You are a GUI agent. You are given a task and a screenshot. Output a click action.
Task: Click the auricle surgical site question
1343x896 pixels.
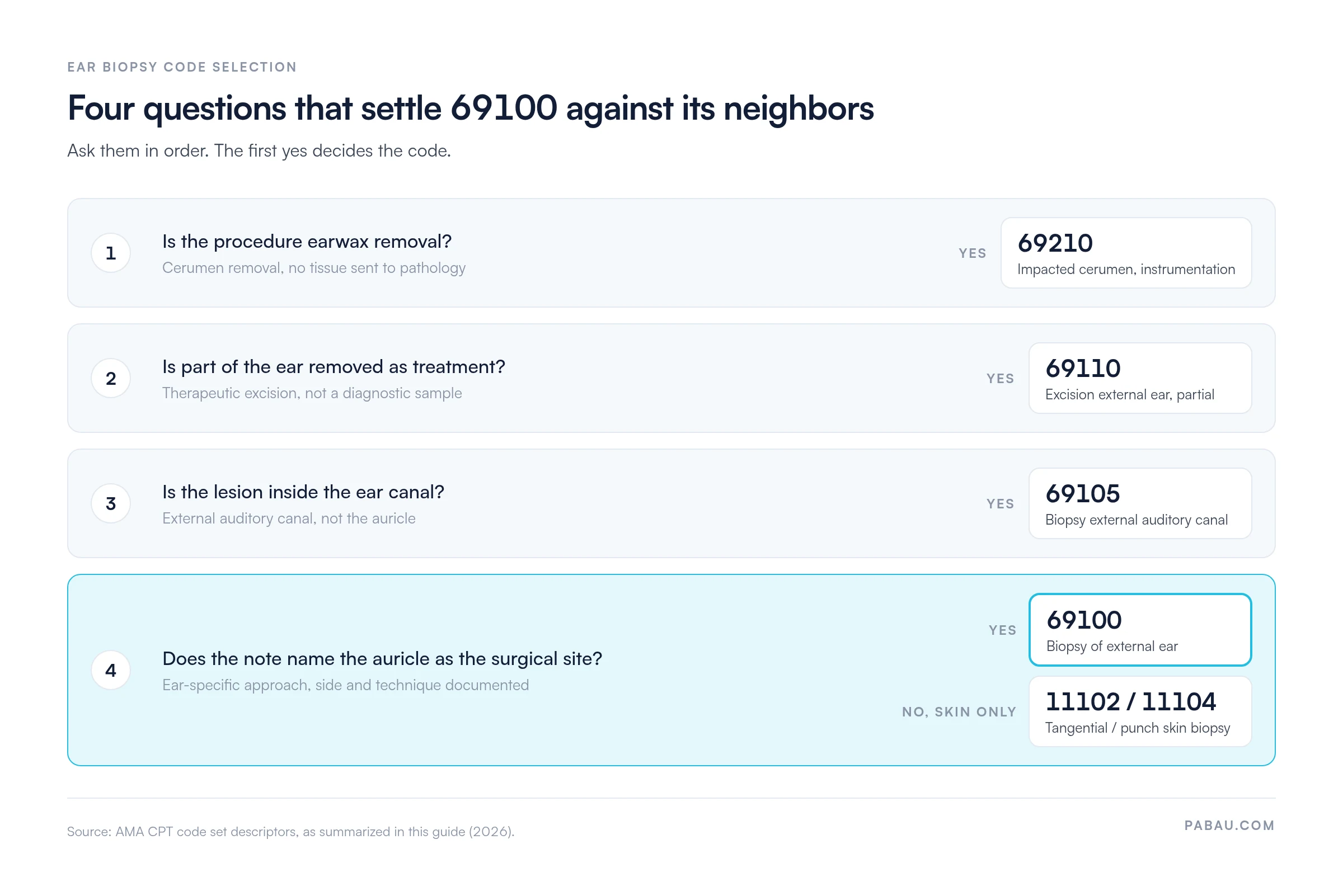click(382, 658)
